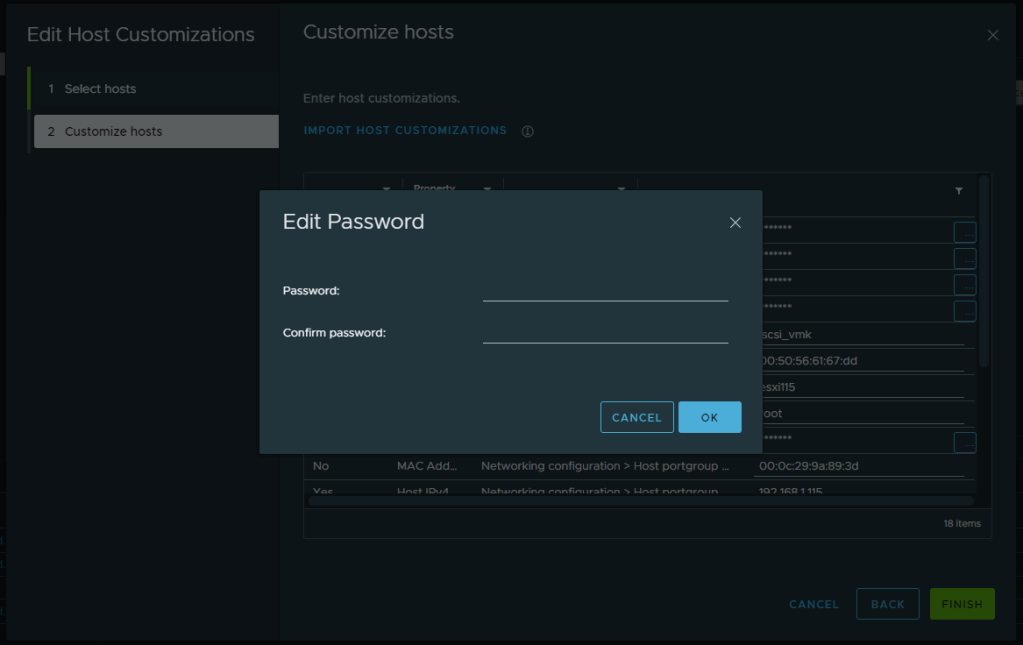Click the wizard Back button
Image resolution: width=1023 pixels, height=645 pixels.
coord(887,604)
